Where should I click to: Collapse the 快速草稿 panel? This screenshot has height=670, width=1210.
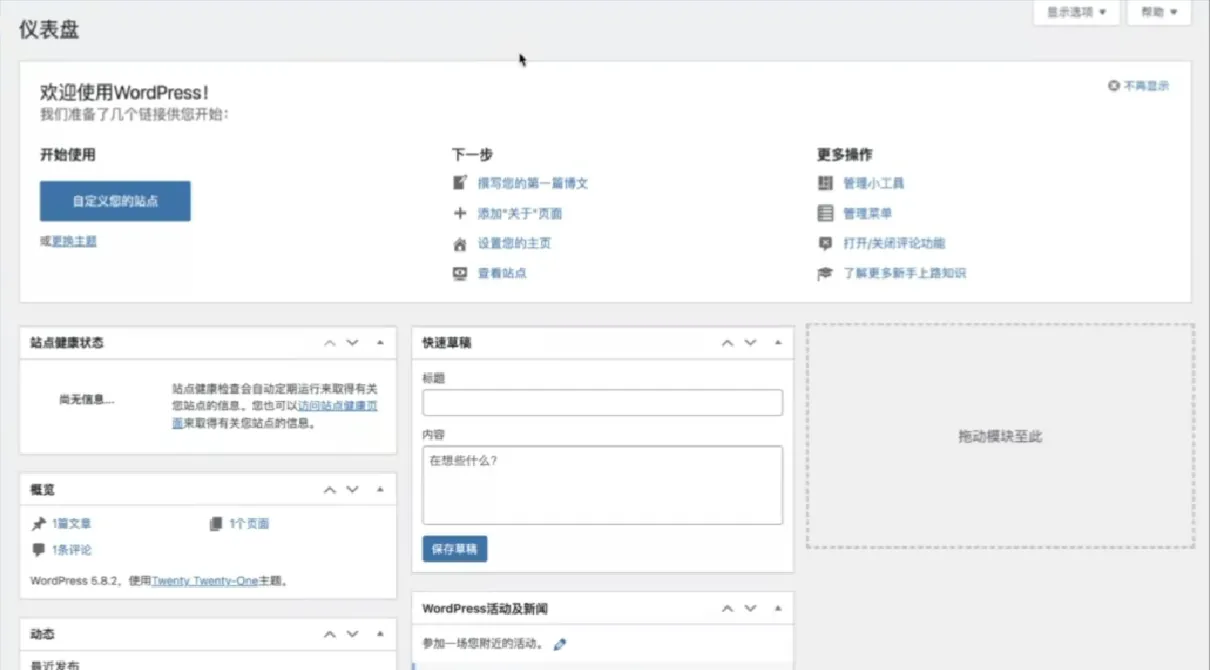coord(777,342)
